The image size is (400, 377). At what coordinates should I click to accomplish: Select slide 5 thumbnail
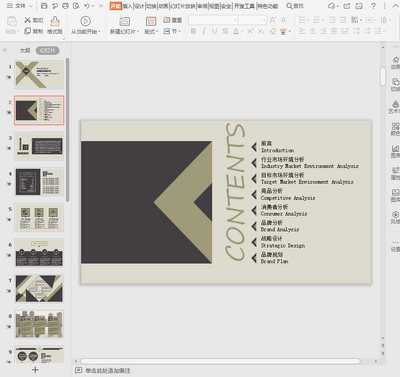39,217
